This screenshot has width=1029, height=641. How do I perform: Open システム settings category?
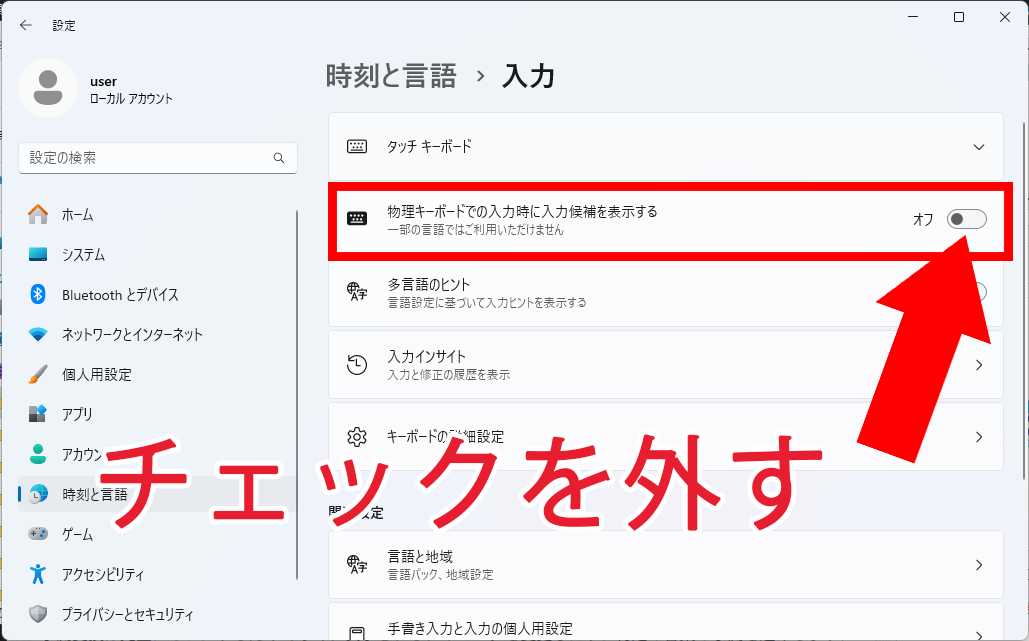tap(83, 254)
